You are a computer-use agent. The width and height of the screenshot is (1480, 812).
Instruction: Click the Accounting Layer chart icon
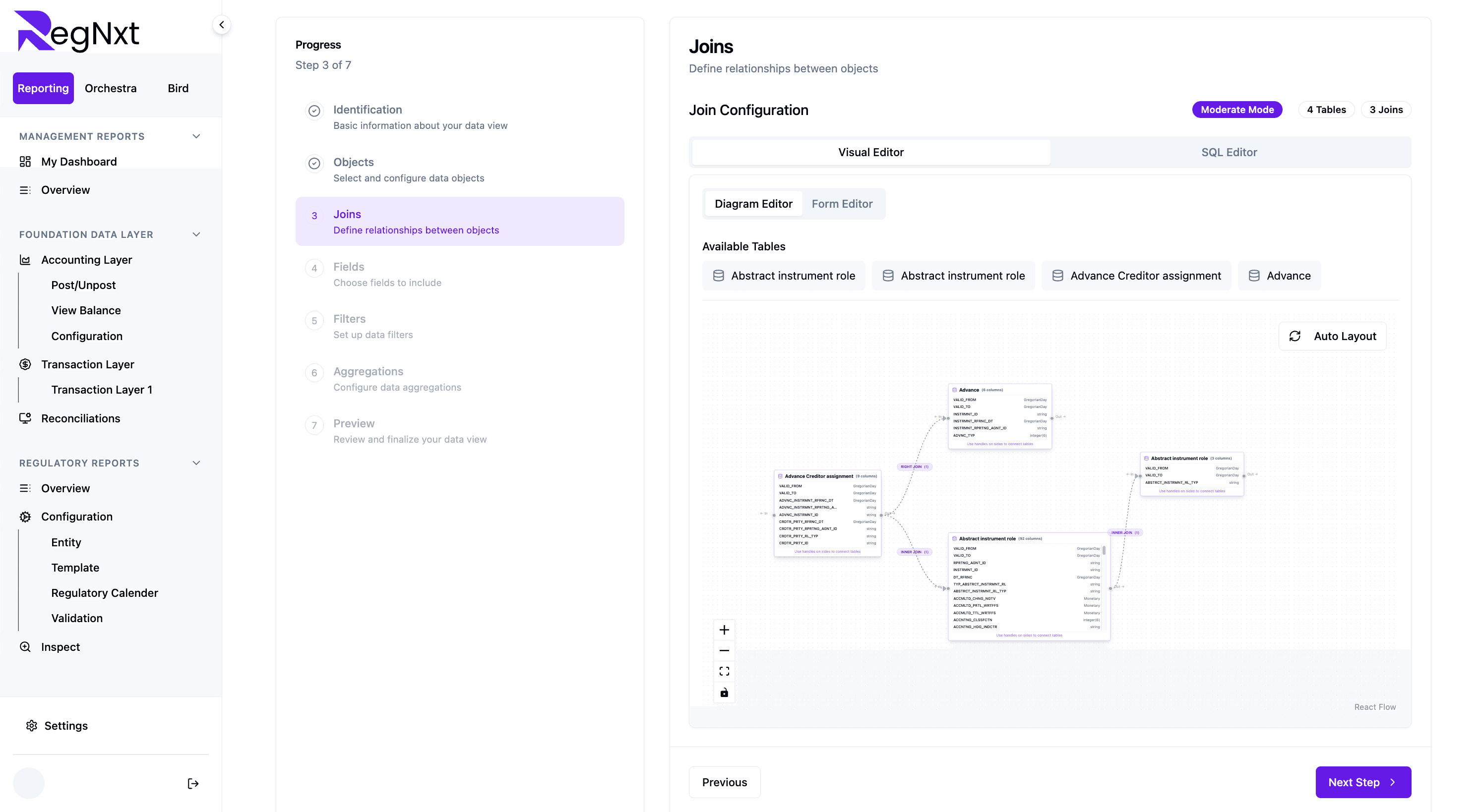click(x=25, y=260)
